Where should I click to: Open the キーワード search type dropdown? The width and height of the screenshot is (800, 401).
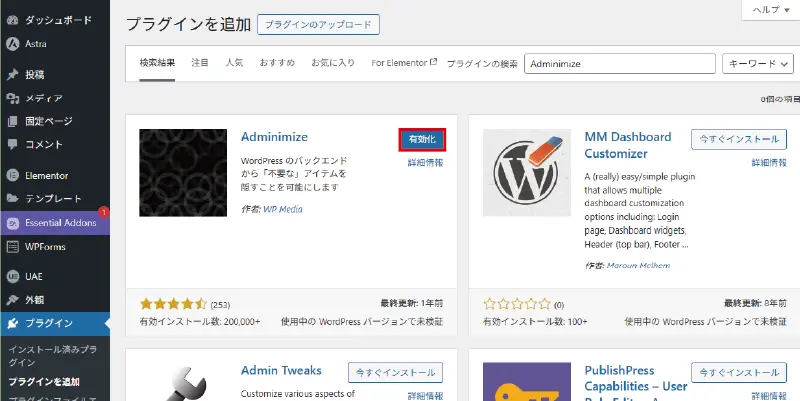coord(758,64)
